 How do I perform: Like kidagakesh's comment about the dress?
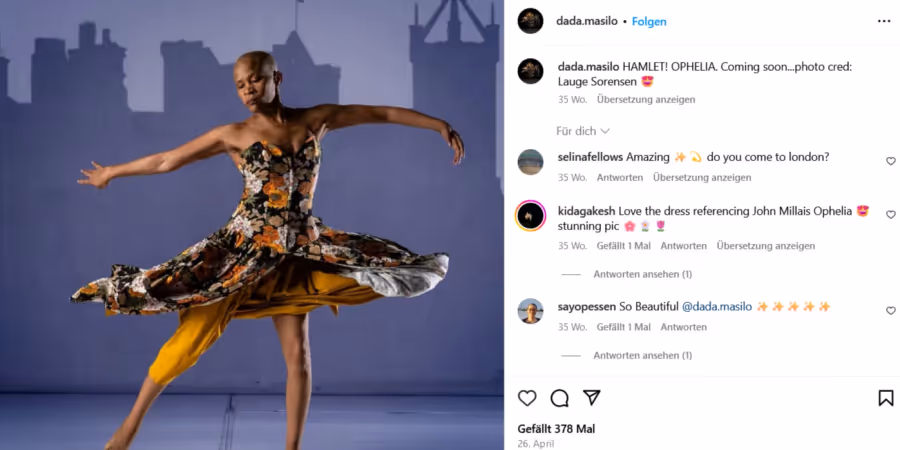click(890, 215)
